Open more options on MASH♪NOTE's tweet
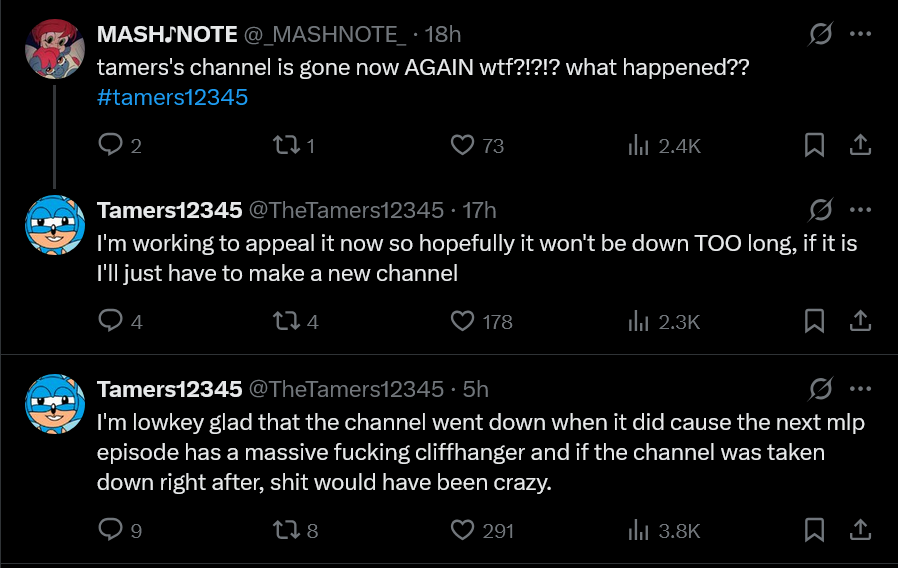Viewport: 898px width, 568px height. click(x=860, y=34)
